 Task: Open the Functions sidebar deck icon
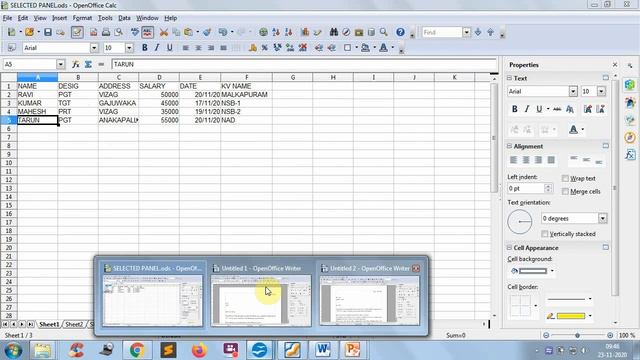(x=630, y=154)
